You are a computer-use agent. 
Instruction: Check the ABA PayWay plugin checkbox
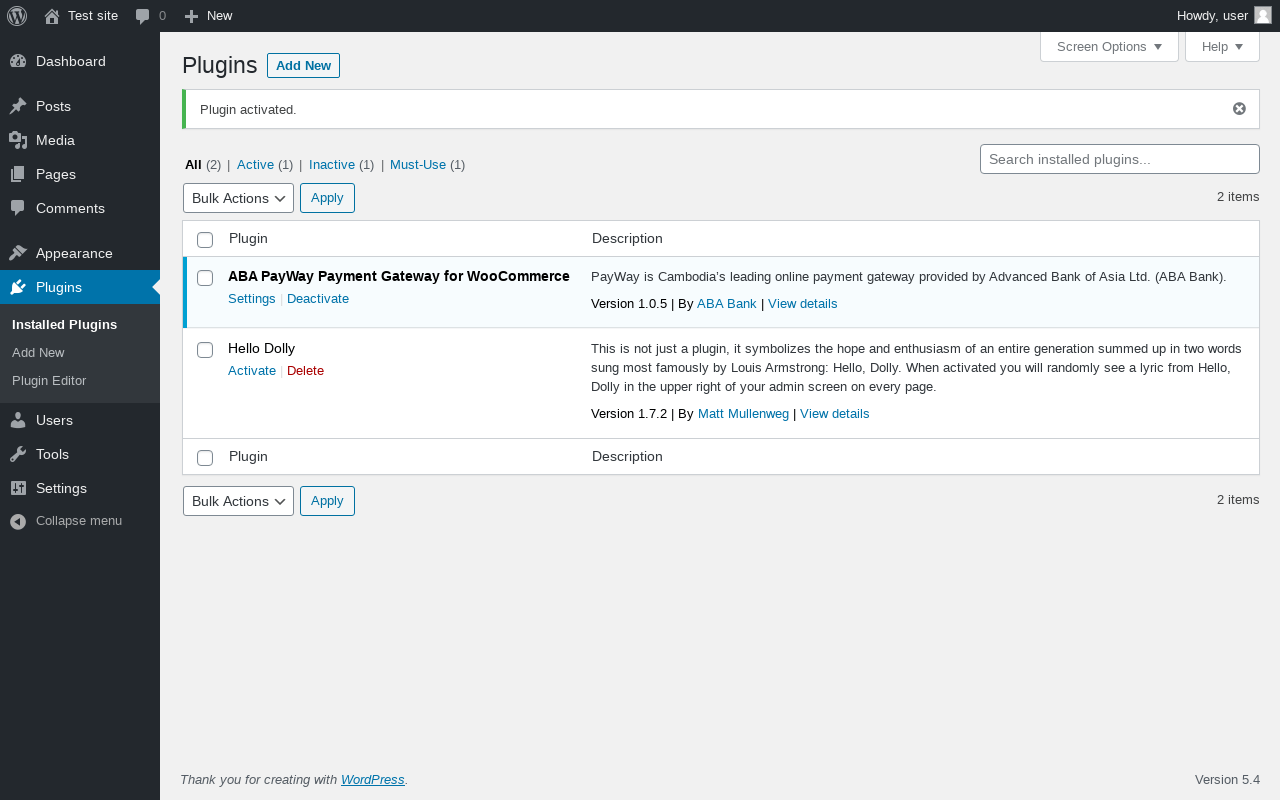(x=205, y=278)
